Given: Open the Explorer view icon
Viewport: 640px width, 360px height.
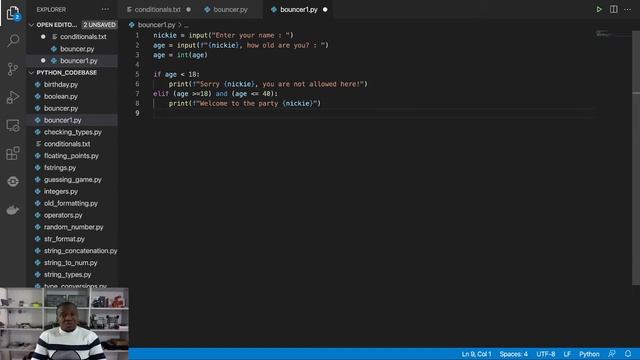Looking at the screenshot, I should pos(13,13).
